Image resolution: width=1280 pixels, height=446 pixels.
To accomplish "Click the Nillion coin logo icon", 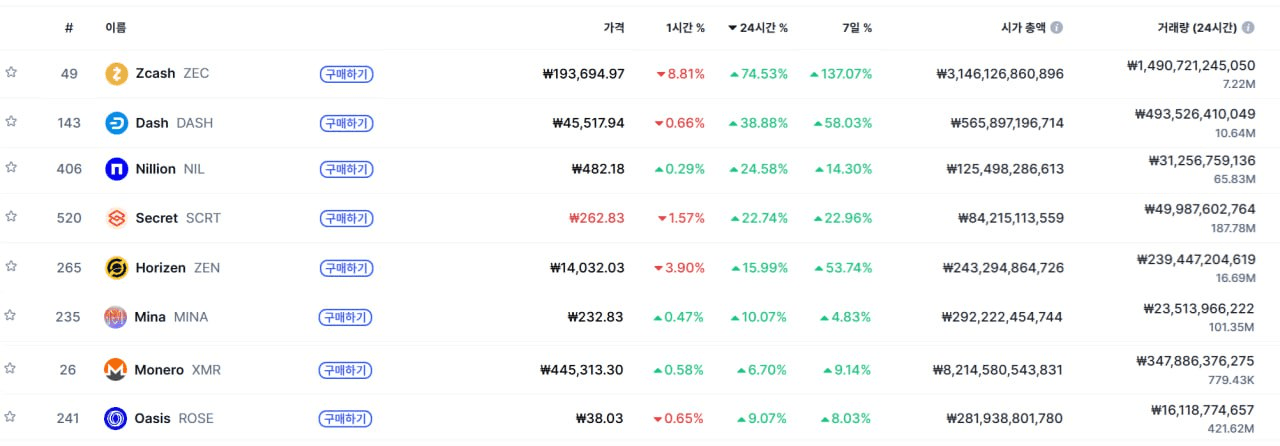I will pyautogui.click(x=117, y=169).
